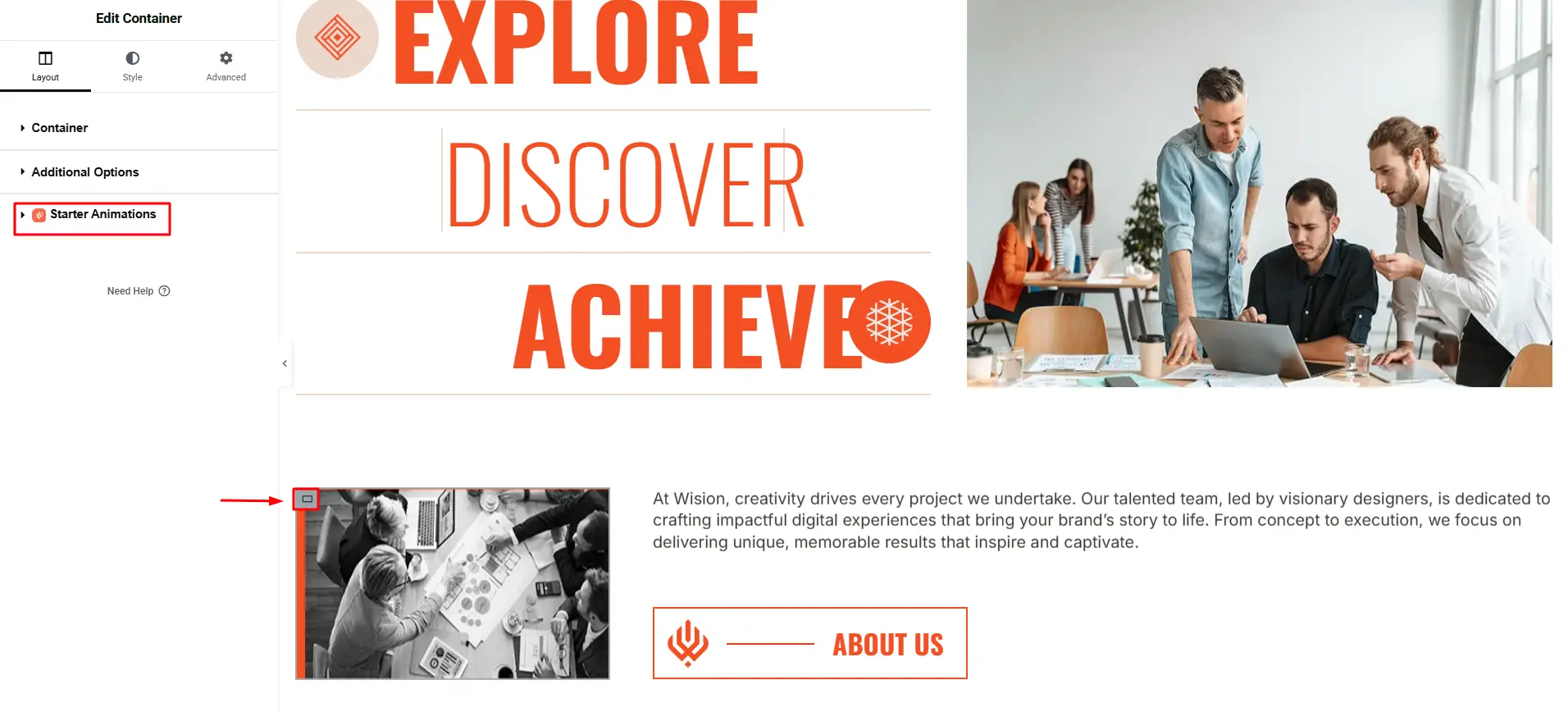
Task: Click the Layout columns icon
Action: tap(45, 58)
